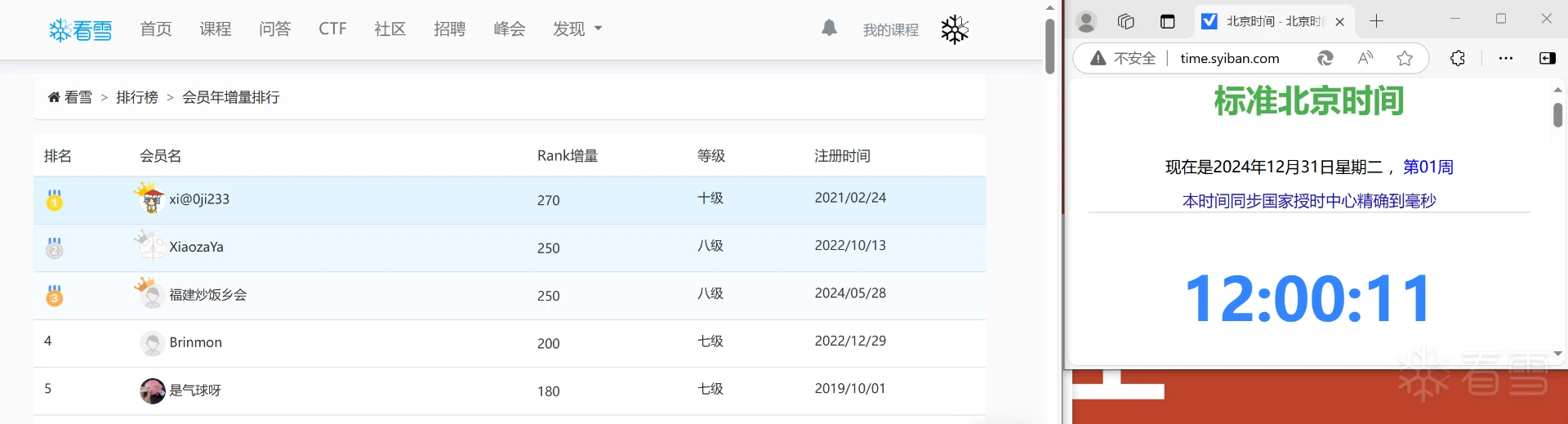Click the bronze rank 3 medal icon
This screenshot has height=424, width=1568.
[x=55, y=295]
